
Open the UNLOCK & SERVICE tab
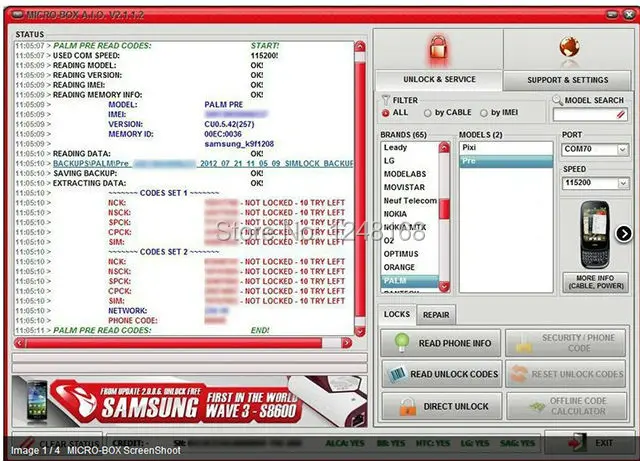point(439,80)
